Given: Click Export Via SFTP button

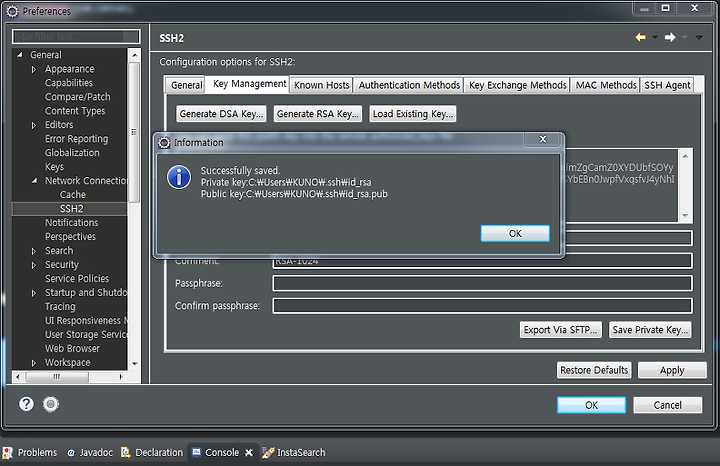Looking at the screenshot, I should coord(561,330).
